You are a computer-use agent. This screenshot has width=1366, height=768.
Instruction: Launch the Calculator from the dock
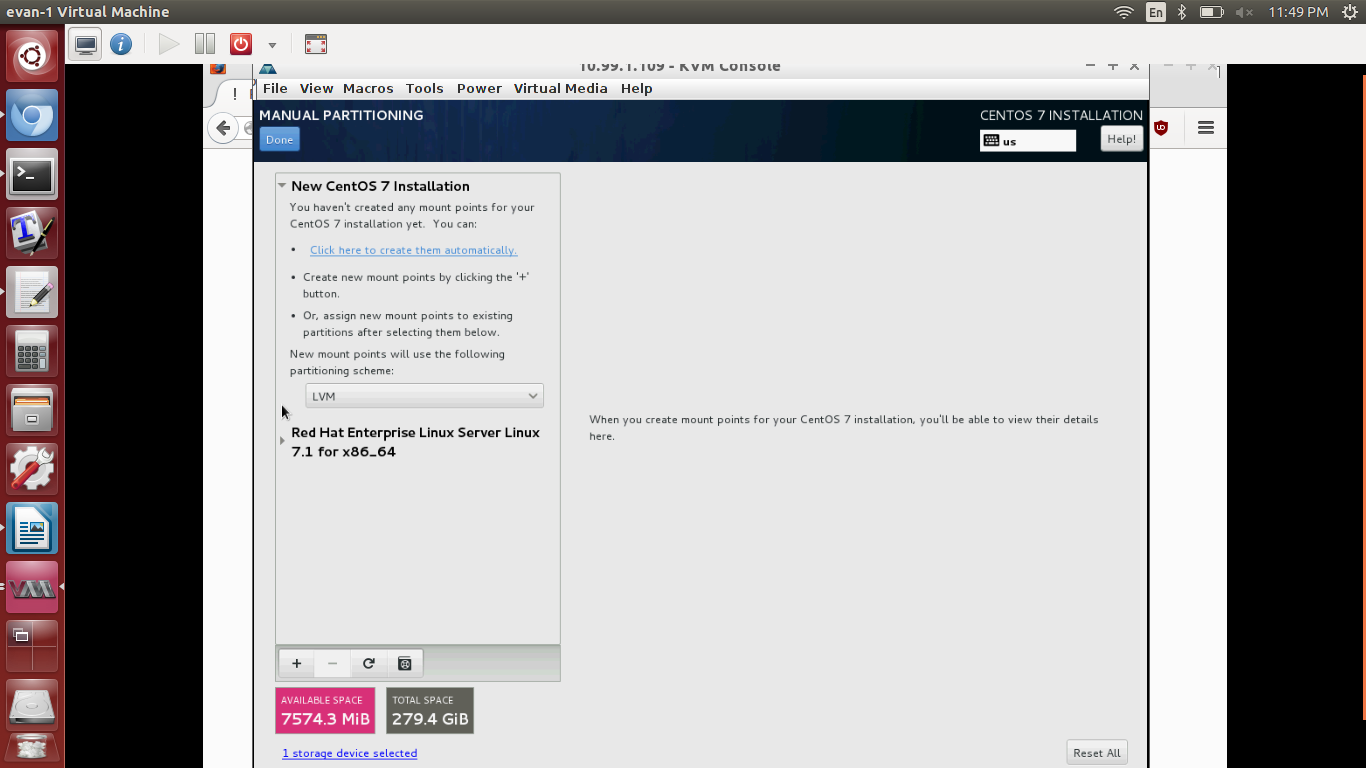tap(32, 352)
